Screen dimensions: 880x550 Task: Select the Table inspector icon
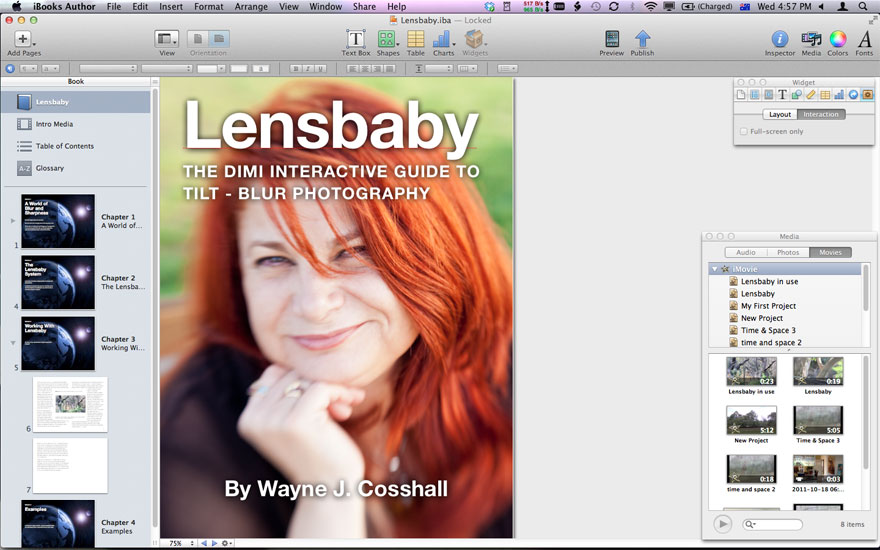[x=825, y=94]
